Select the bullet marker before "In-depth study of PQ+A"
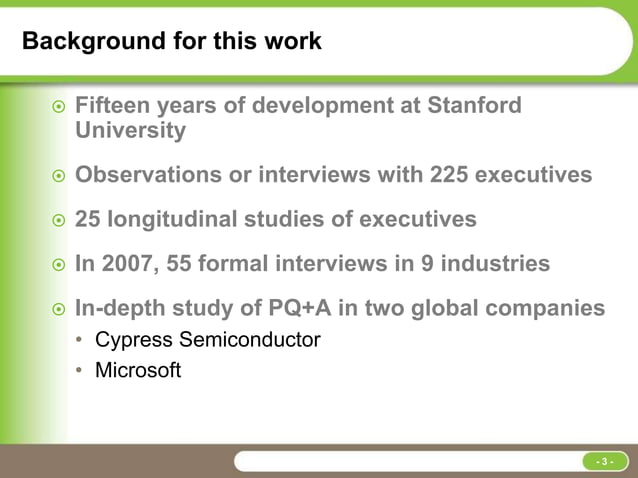638x478 pixels. click(x=57, y=309)
